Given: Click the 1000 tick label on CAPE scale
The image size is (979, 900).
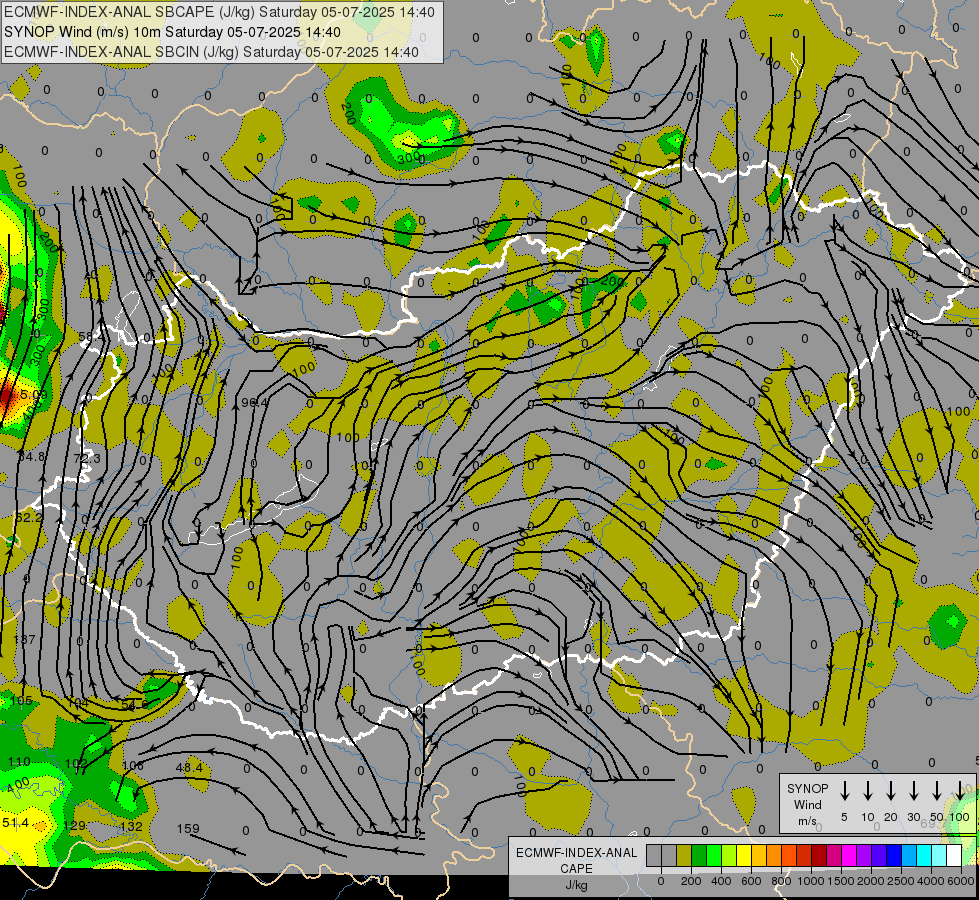Looking at the screenshot, I should point(811,881).
